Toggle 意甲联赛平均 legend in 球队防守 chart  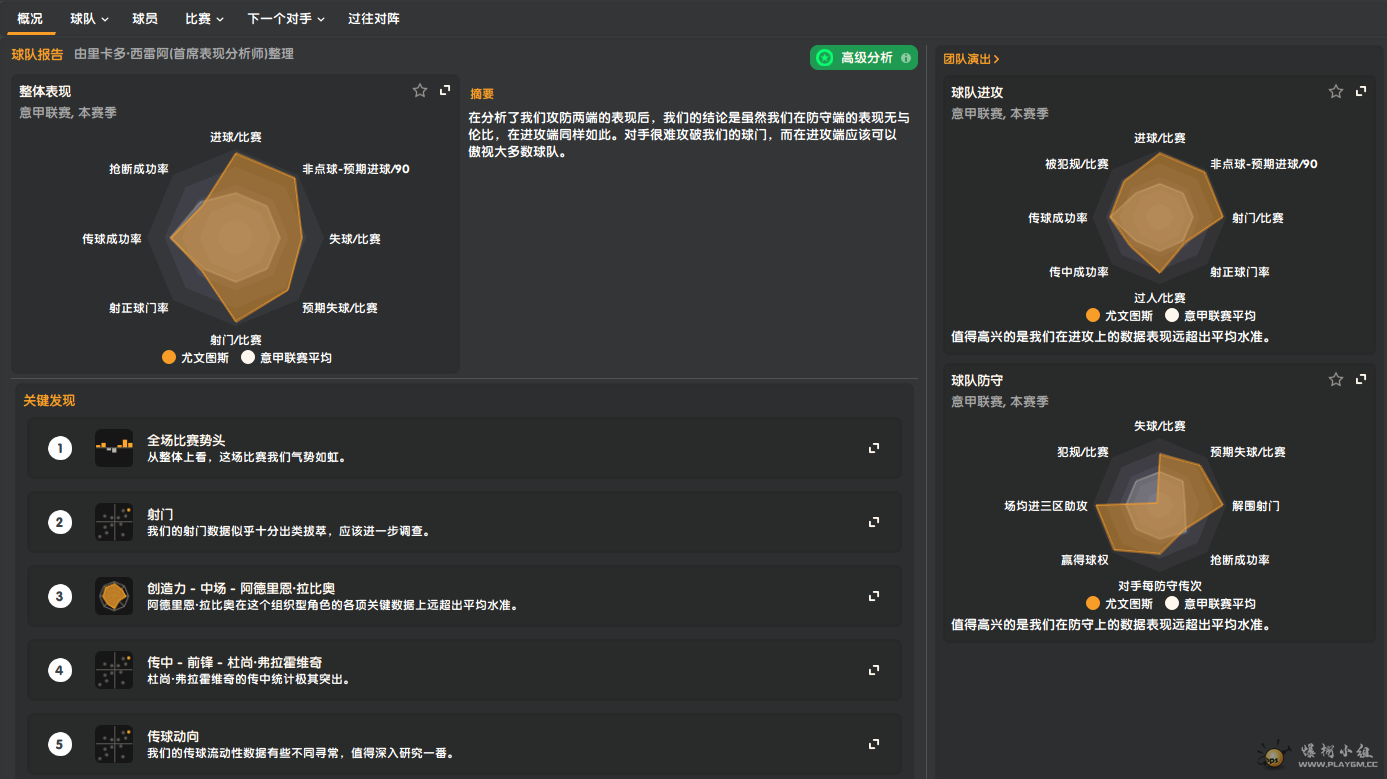pos(1211,604)
